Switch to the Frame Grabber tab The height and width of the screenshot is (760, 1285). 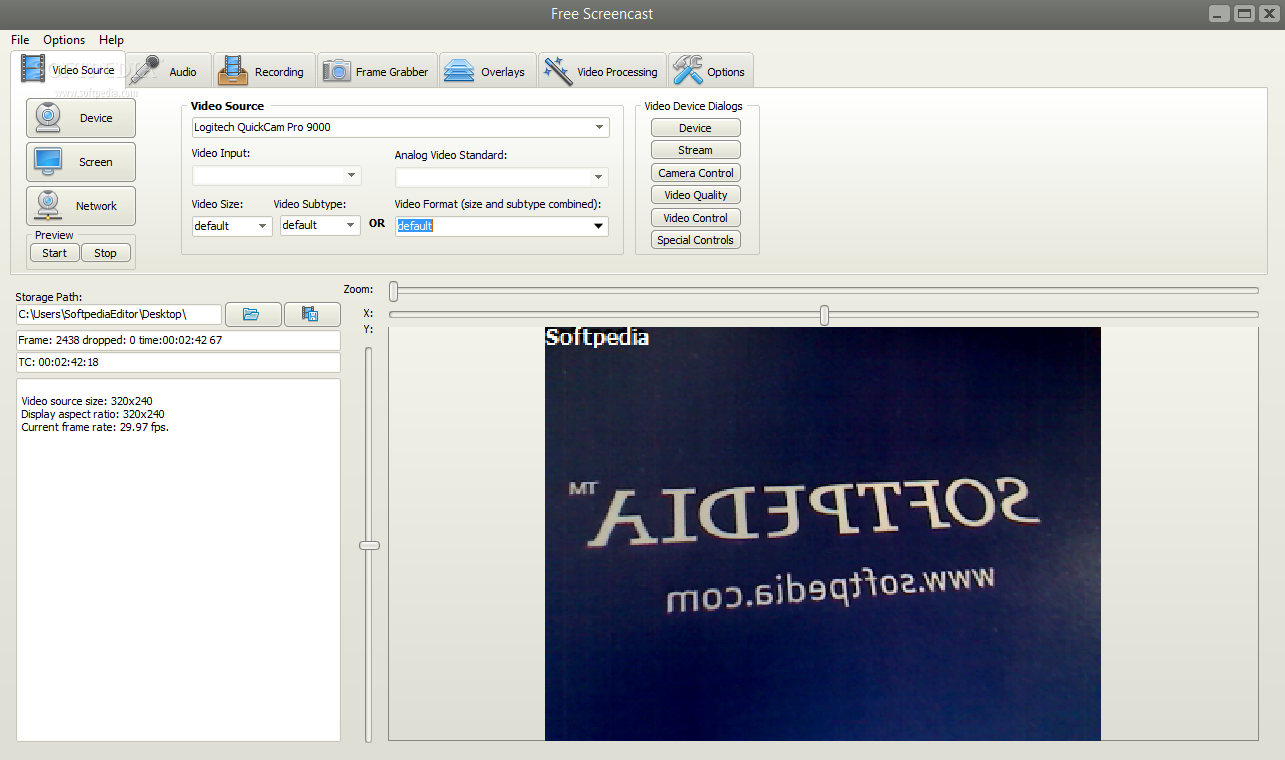point(378,71)
